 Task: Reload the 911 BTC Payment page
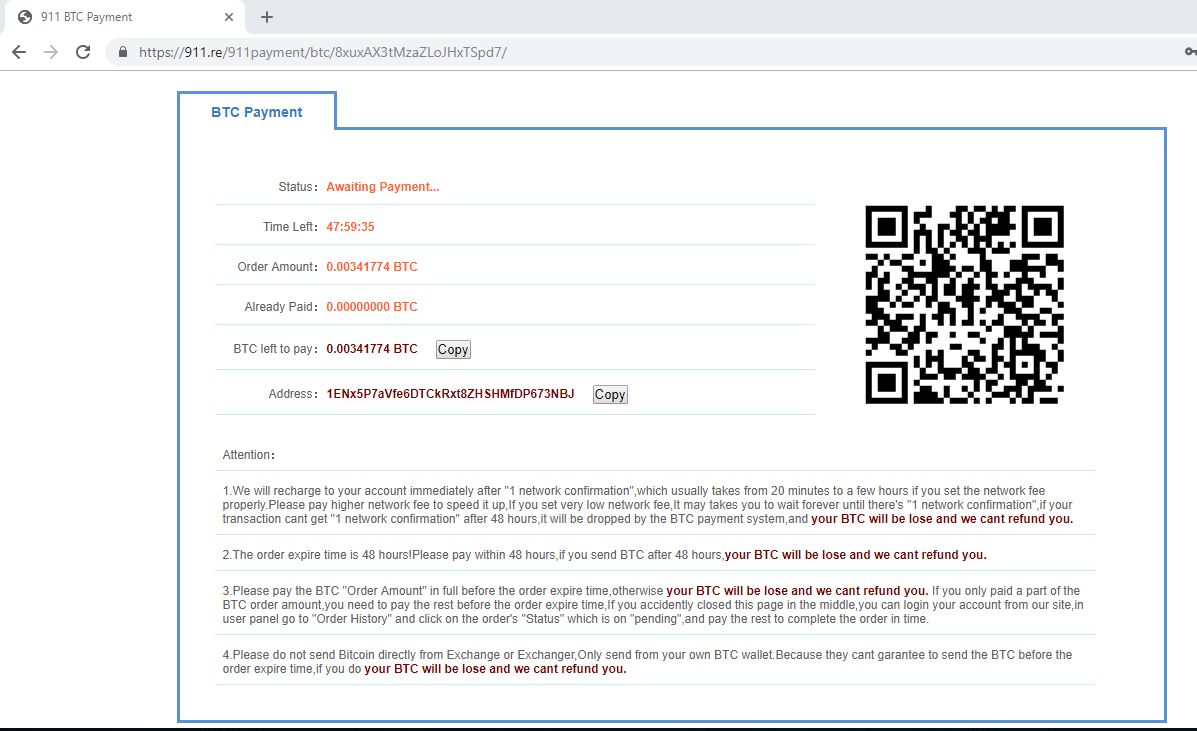[83, 52]
